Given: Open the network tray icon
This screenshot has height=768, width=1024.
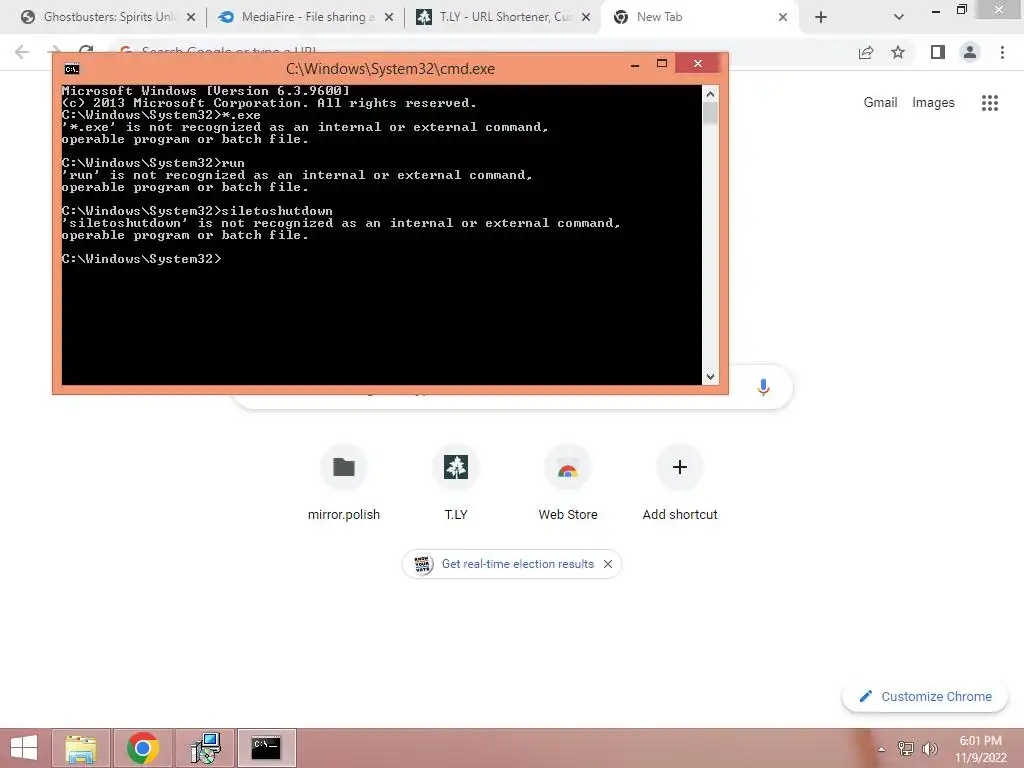Looking at the screenshot, I should point(905,749).
